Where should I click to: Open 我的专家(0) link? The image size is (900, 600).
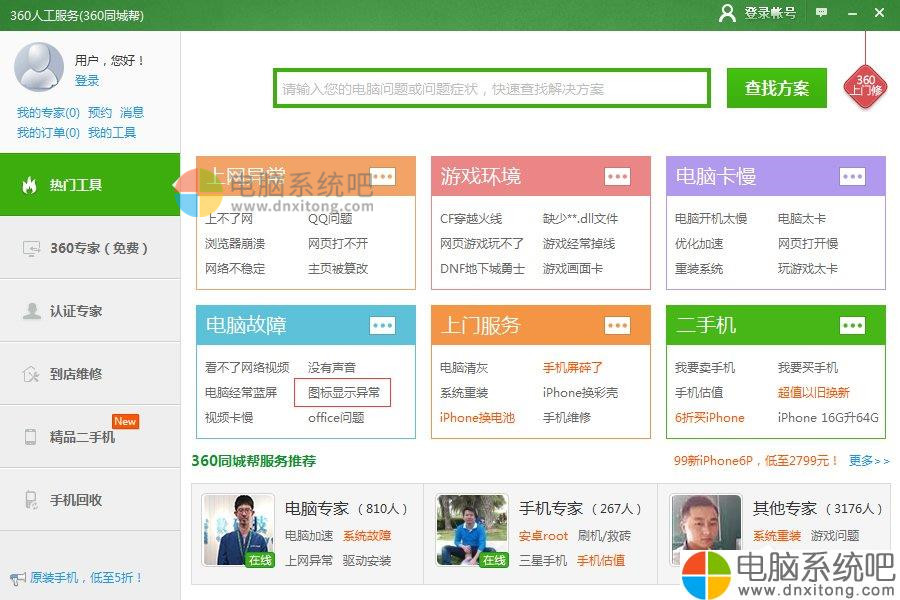pos(48,113)
